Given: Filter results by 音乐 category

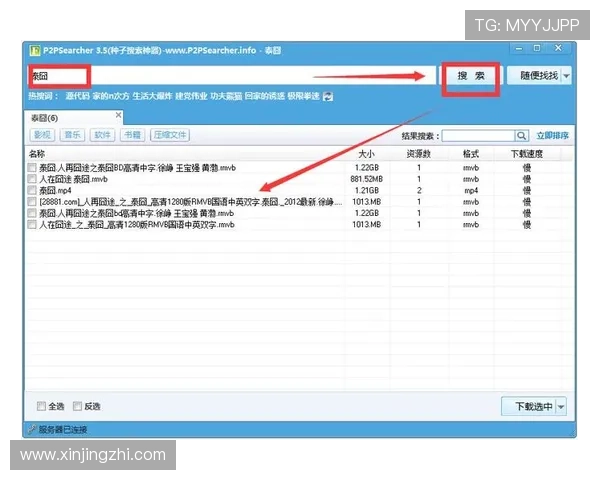Looking at the screenshot, I should point(72,135).
